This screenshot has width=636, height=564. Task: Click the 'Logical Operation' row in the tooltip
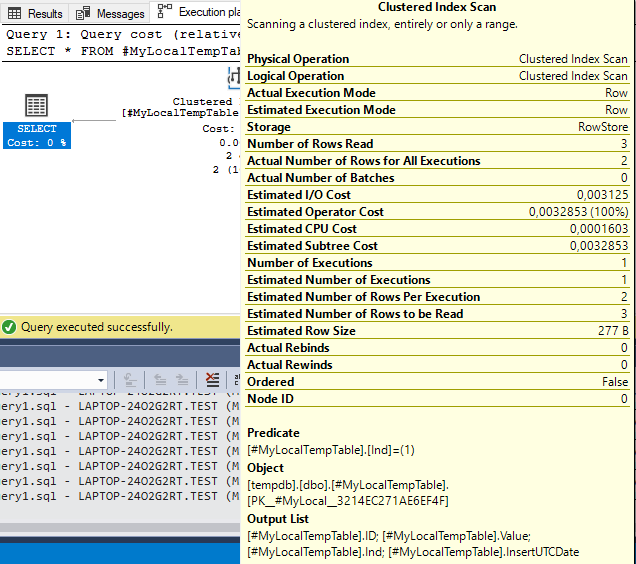coord(437,76)
